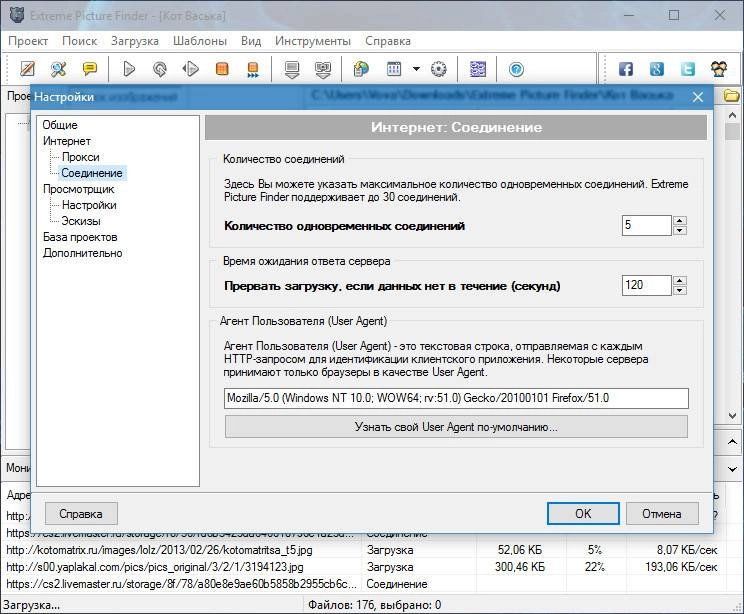Screen dimensions: 744x614
Task: Open the Инструменты menu
Action: click(x=313, y=41)
